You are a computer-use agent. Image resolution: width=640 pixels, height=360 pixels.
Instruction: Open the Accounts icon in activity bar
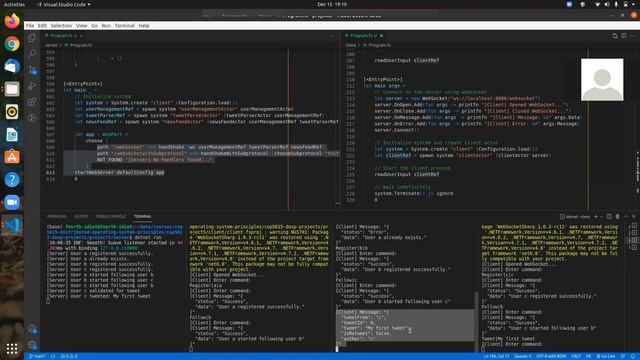tap(32, 329)
